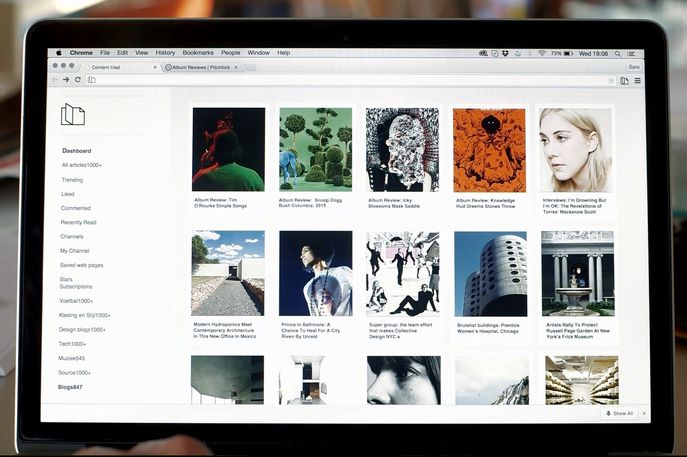Image resolution: width=687 pixels, height=457 pixels.
Task: Click the address bar
Action: (x=340, y=80)
